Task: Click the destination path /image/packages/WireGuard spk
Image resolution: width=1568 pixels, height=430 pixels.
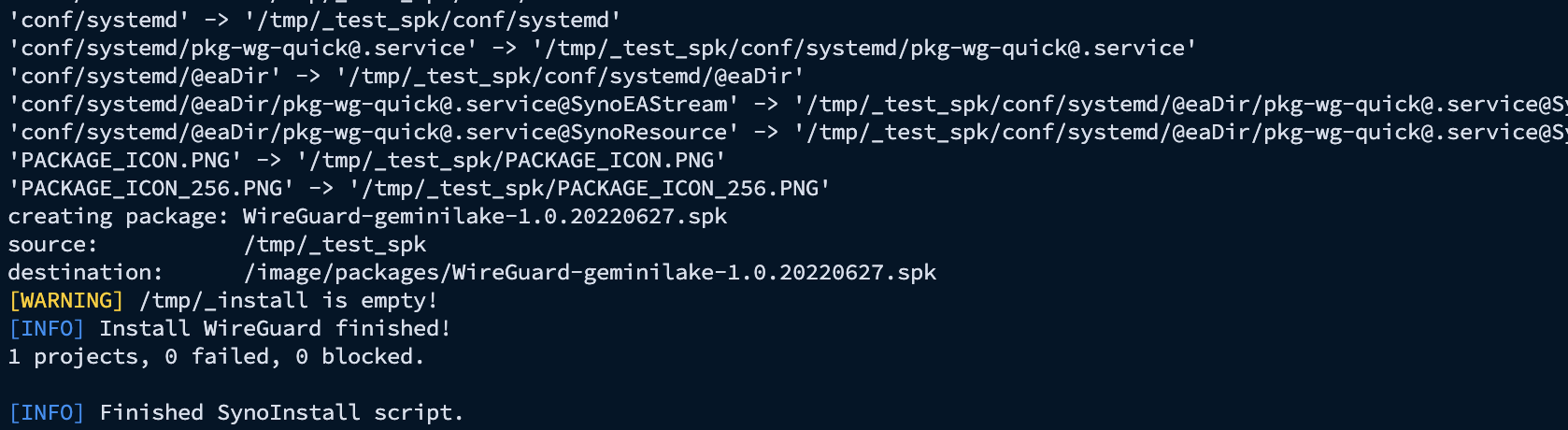Action: pos(590,273)
